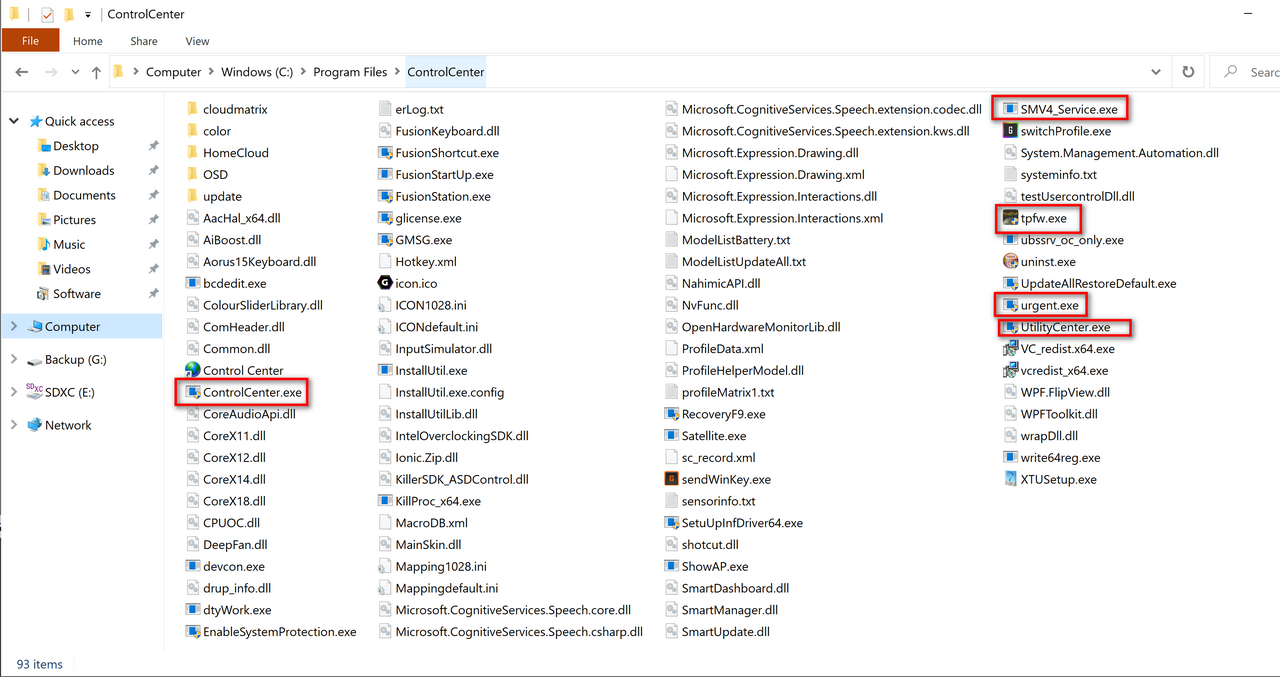Select the bcdedit.exe file icon
This screenshot has height=677, width=1280.
pos(193,283)
